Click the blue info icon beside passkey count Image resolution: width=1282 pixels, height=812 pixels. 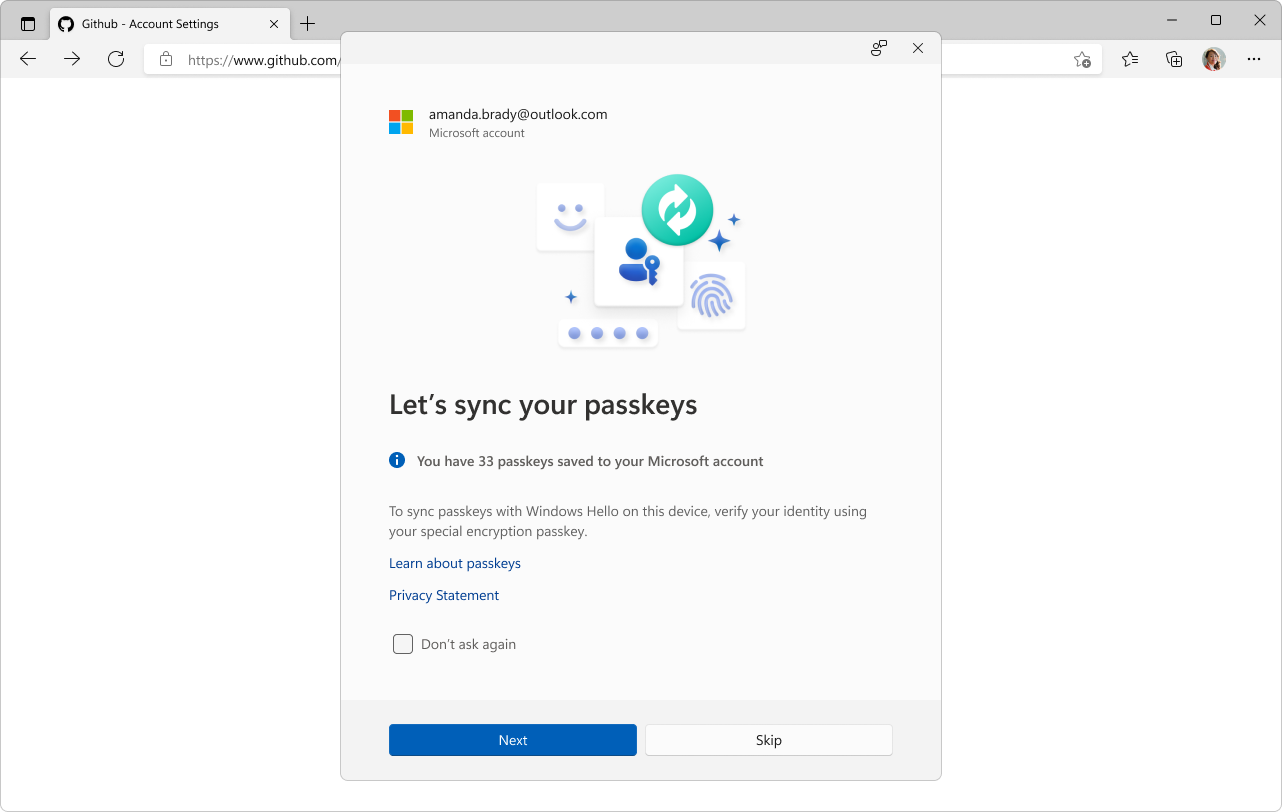(x=396, y=460)
